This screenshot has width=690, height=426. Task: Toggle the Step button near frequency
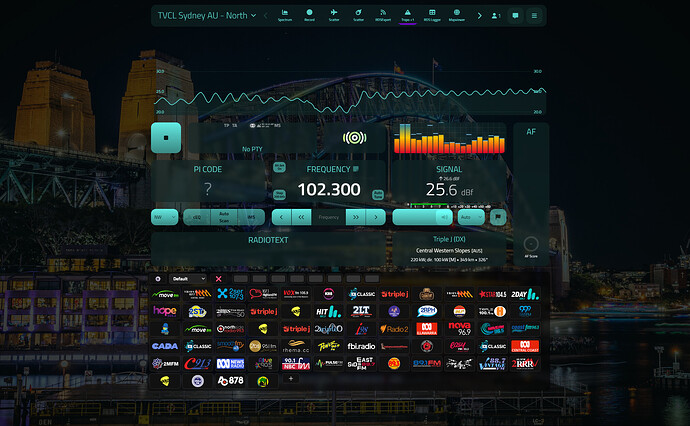click(x=279, y=195)
